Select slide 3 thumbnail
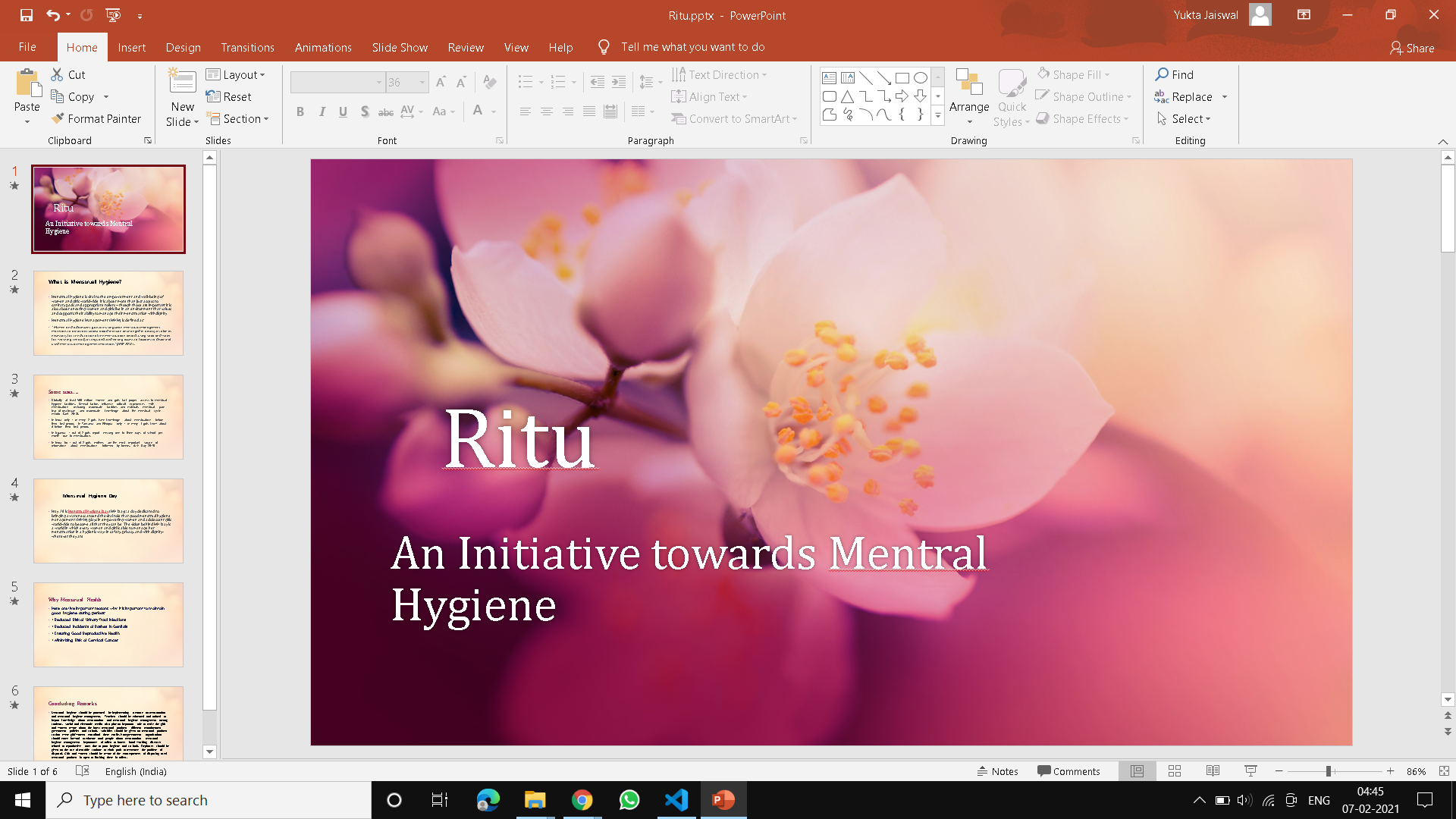The width and height of the screenshot is (1456, 819). pos(108,417)
